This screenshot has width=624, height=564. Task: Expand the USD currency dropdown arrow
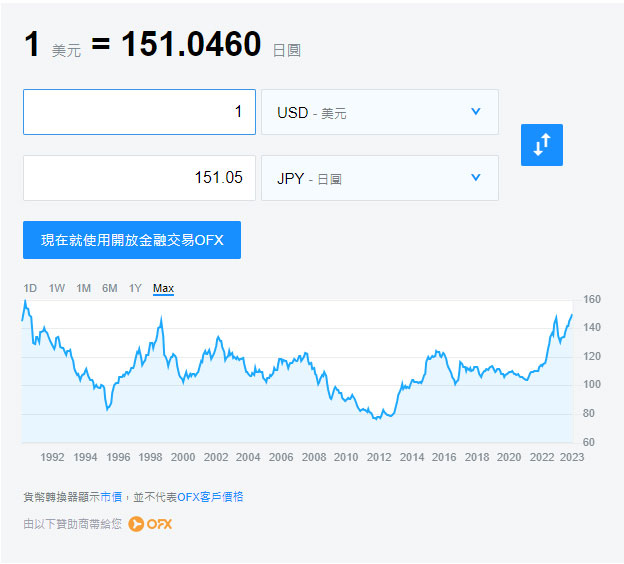pyautogui.click(x=476, y=111)
